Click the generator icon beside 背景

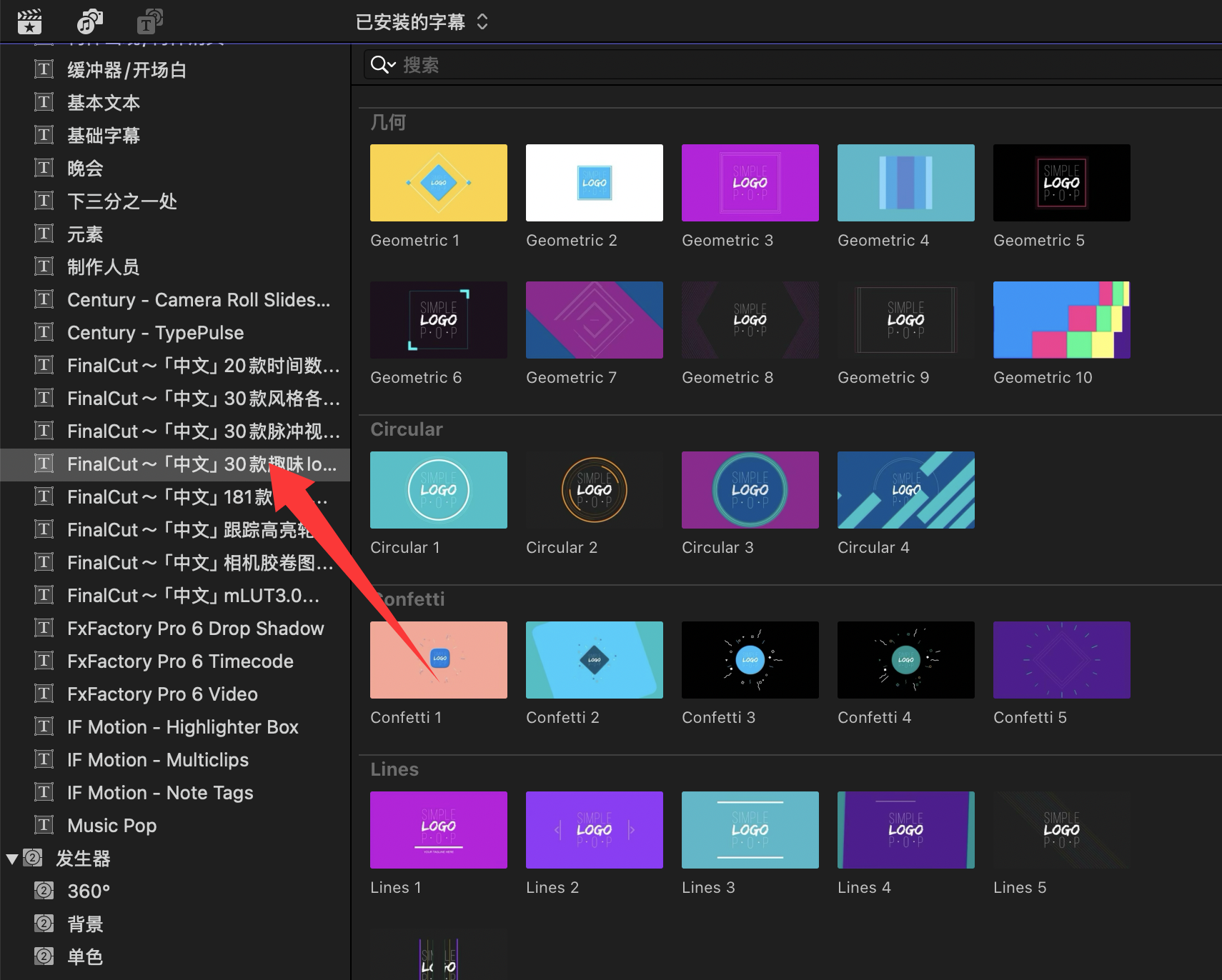(44, 924)
